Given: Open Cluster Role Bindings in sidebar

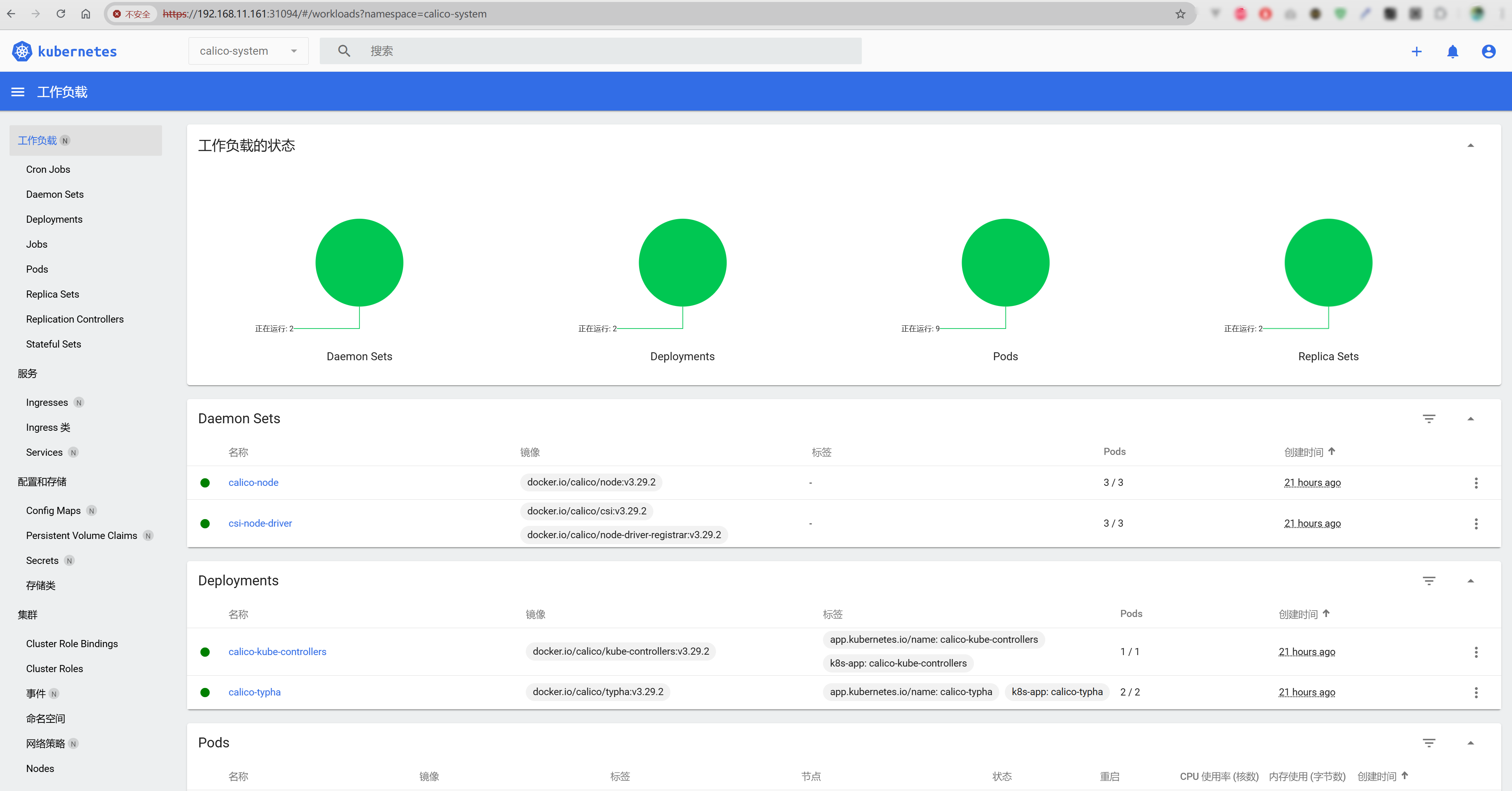Looking at the screenshot, I should (72, 644).
